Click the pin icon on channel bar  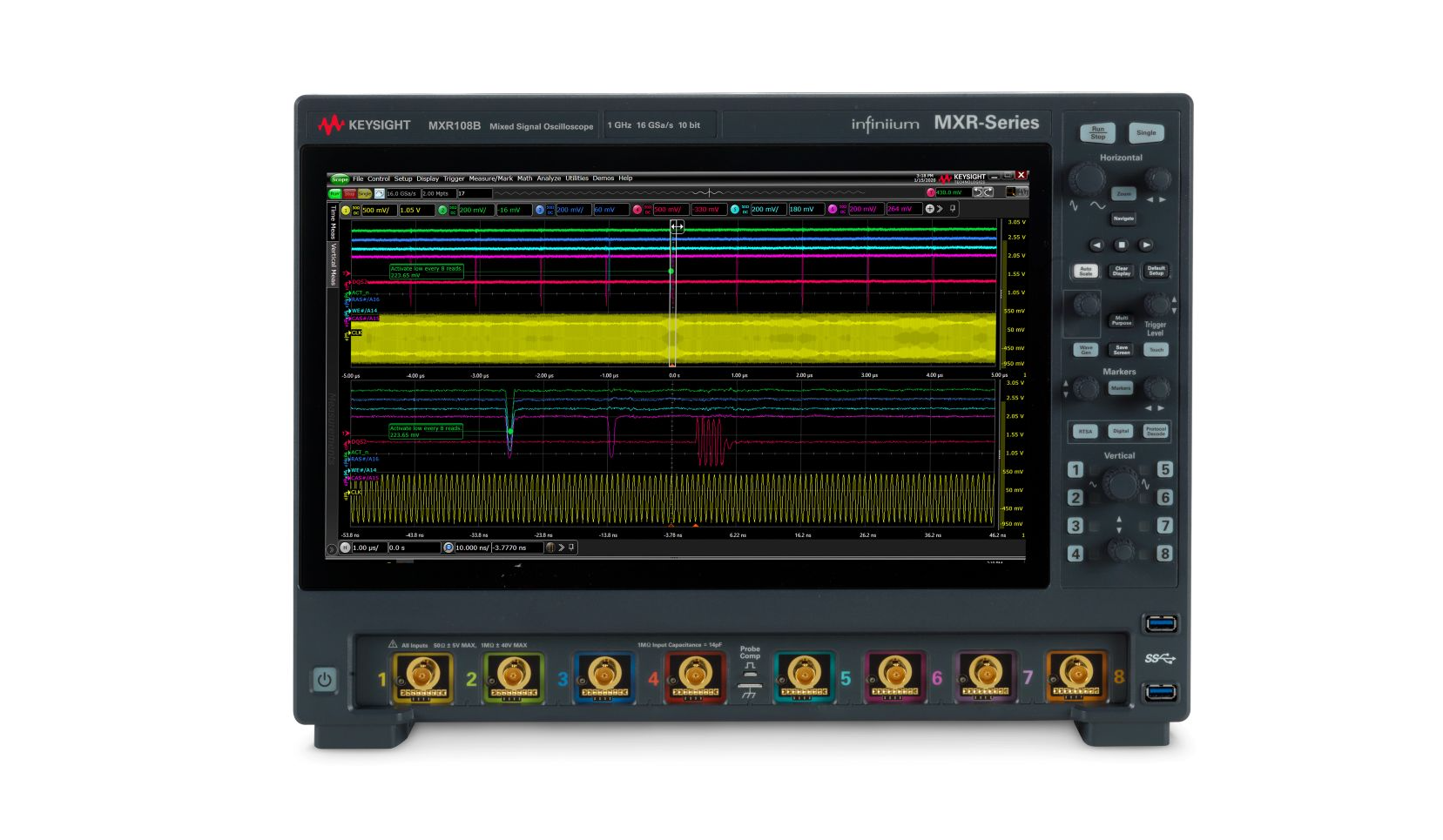[x=953, y=209]
